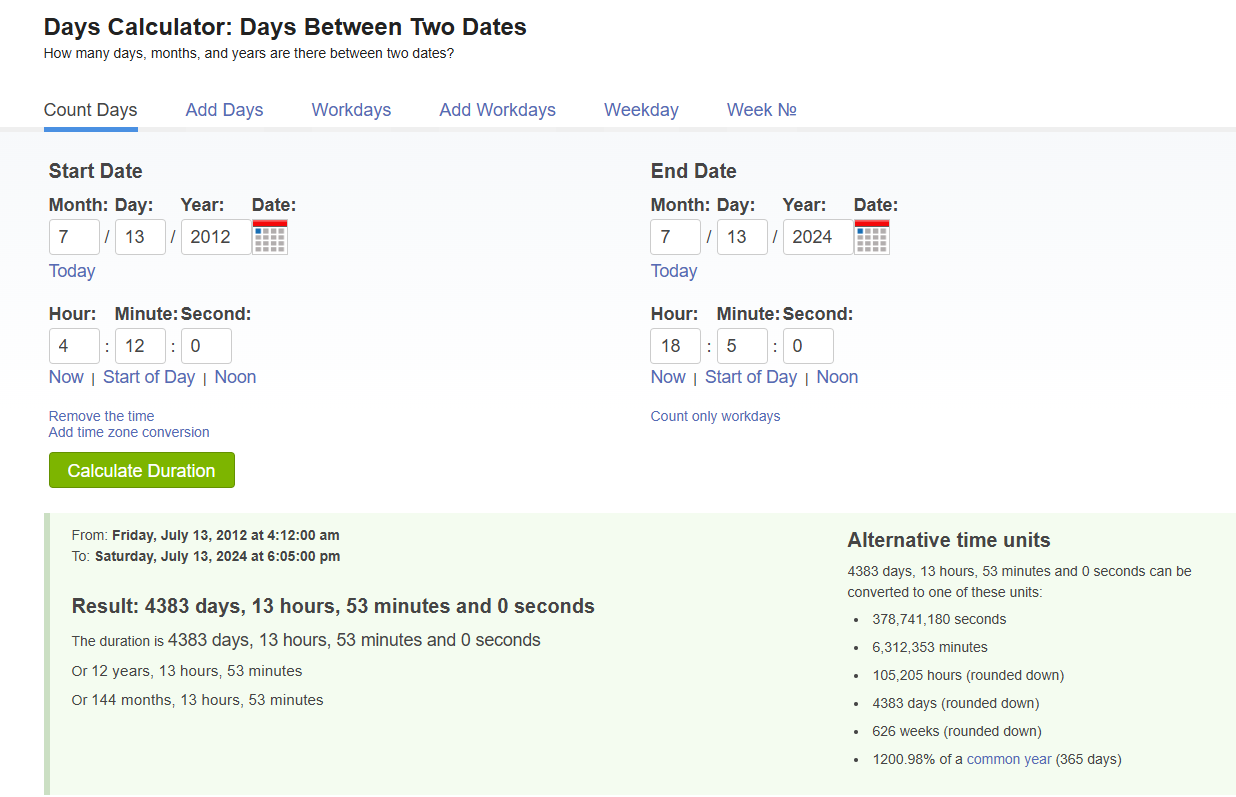Switch to the Add Days tab
The width and height of the screenshot is (1236, 797).
pyautogui.click(x=224, y=110)
